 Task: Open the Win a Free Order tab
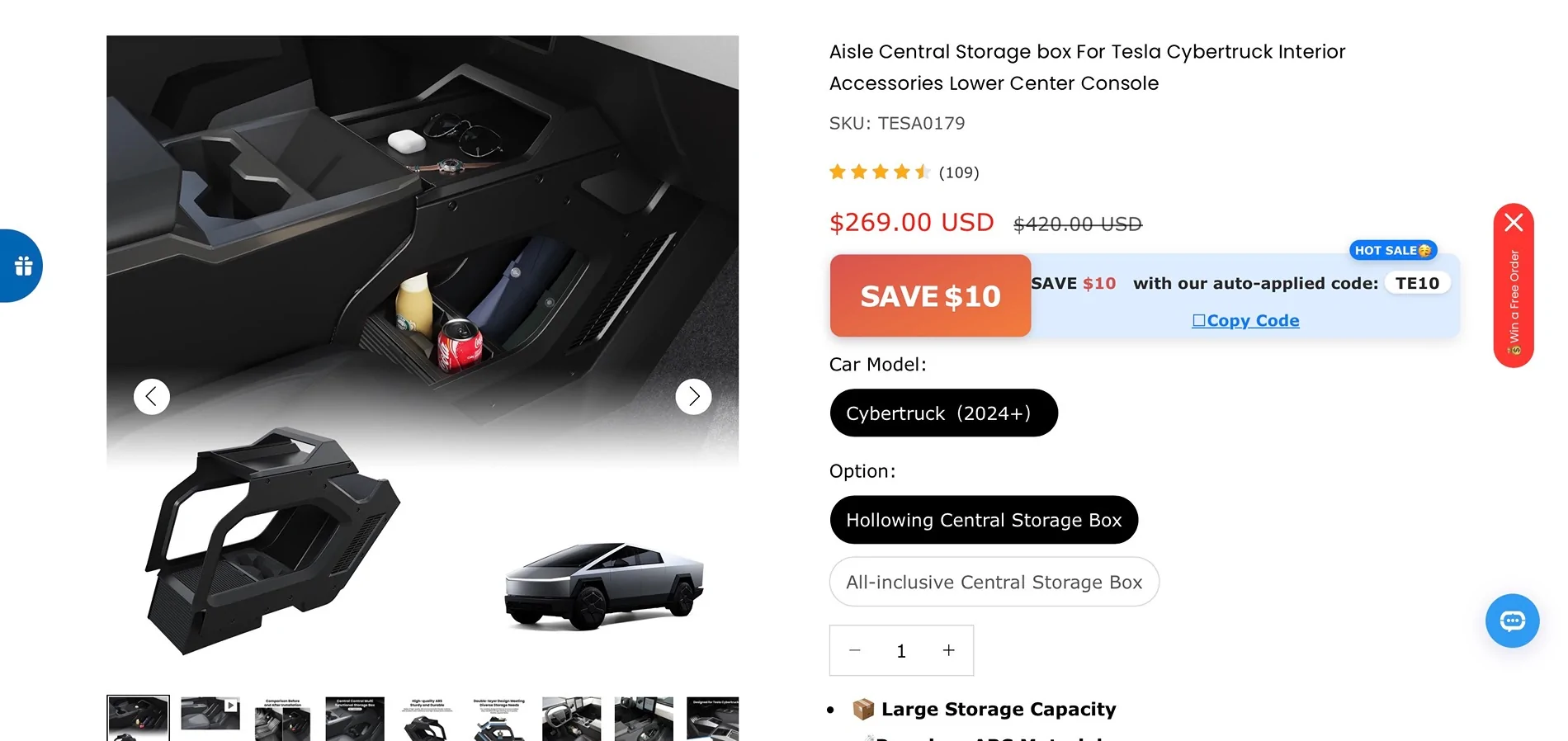1514,301
